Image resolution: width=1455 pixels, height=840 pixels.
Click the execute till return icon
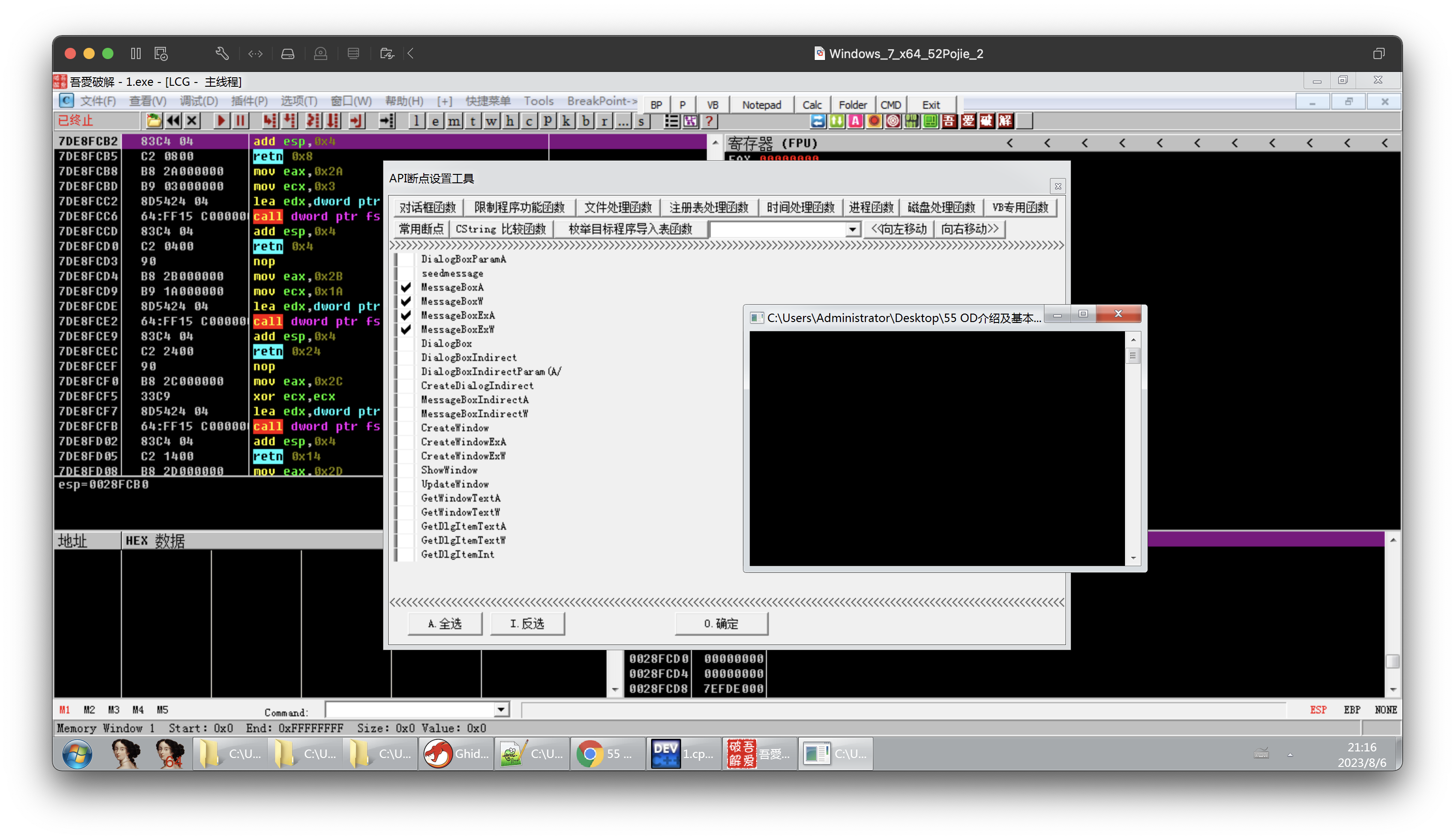357,121
